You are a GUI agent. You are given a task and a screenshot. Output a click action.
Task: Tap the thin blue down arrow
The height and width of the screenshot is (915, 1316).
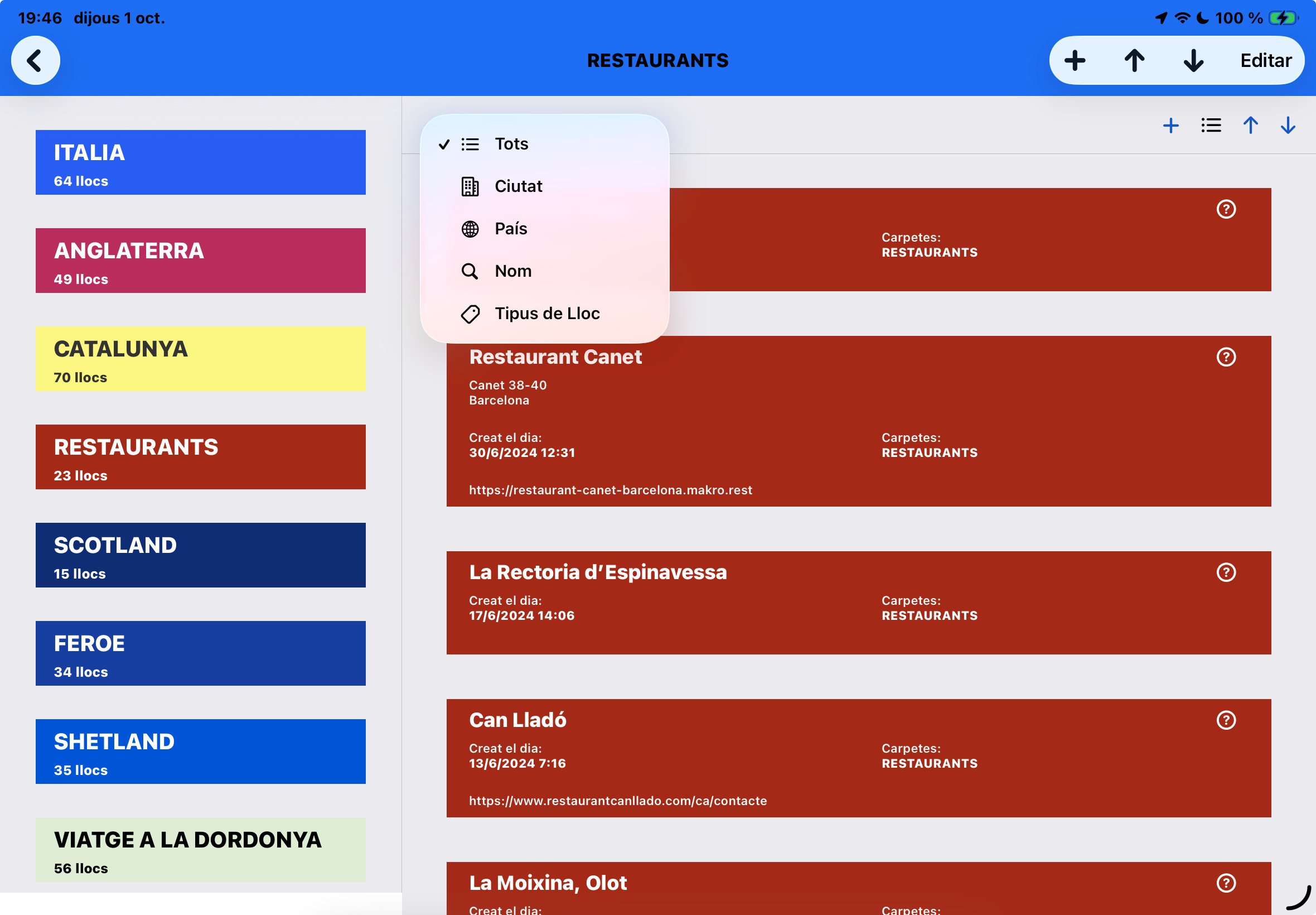1288,125
